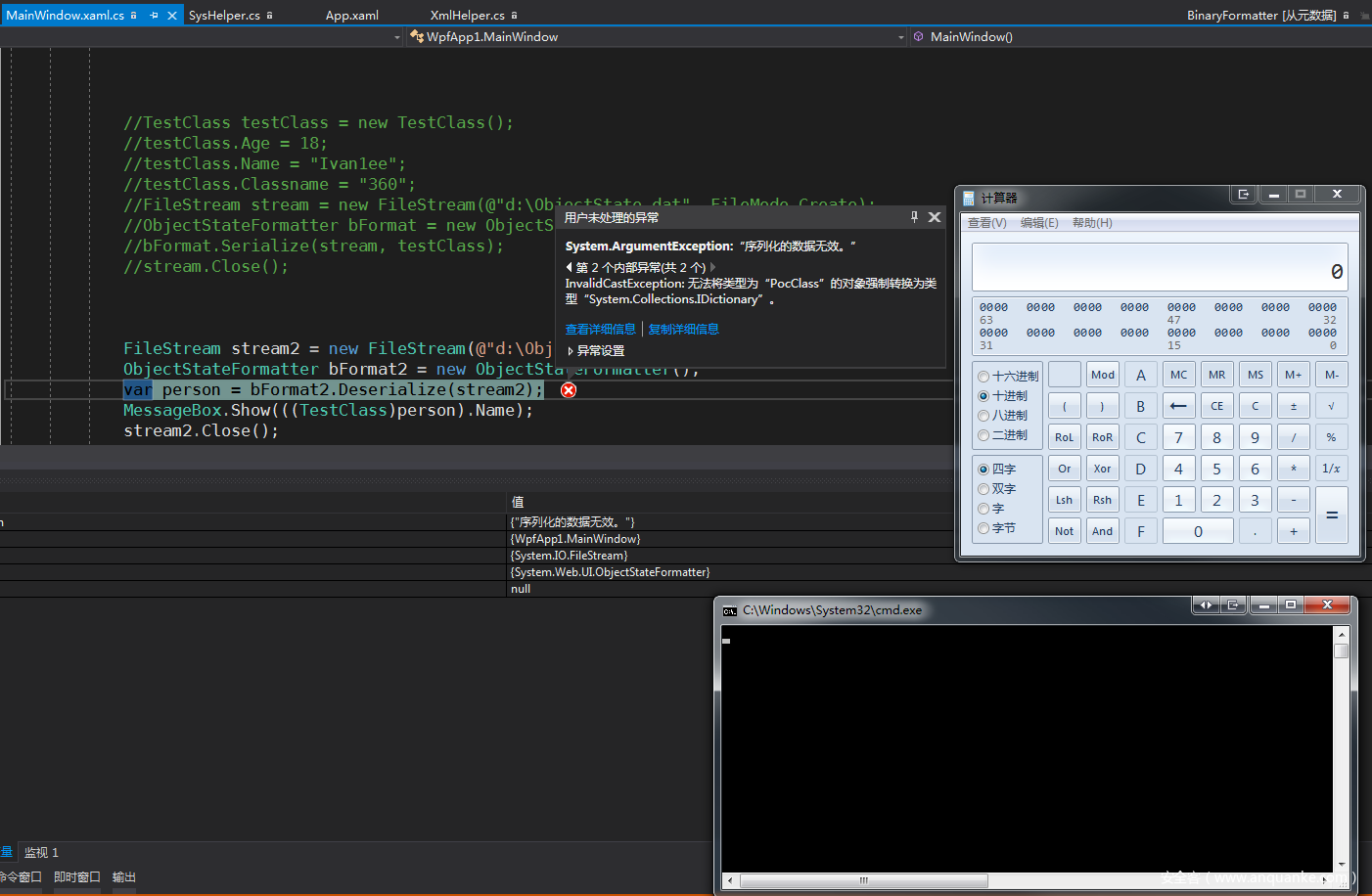Pin the unhandled exception popup

914,217
